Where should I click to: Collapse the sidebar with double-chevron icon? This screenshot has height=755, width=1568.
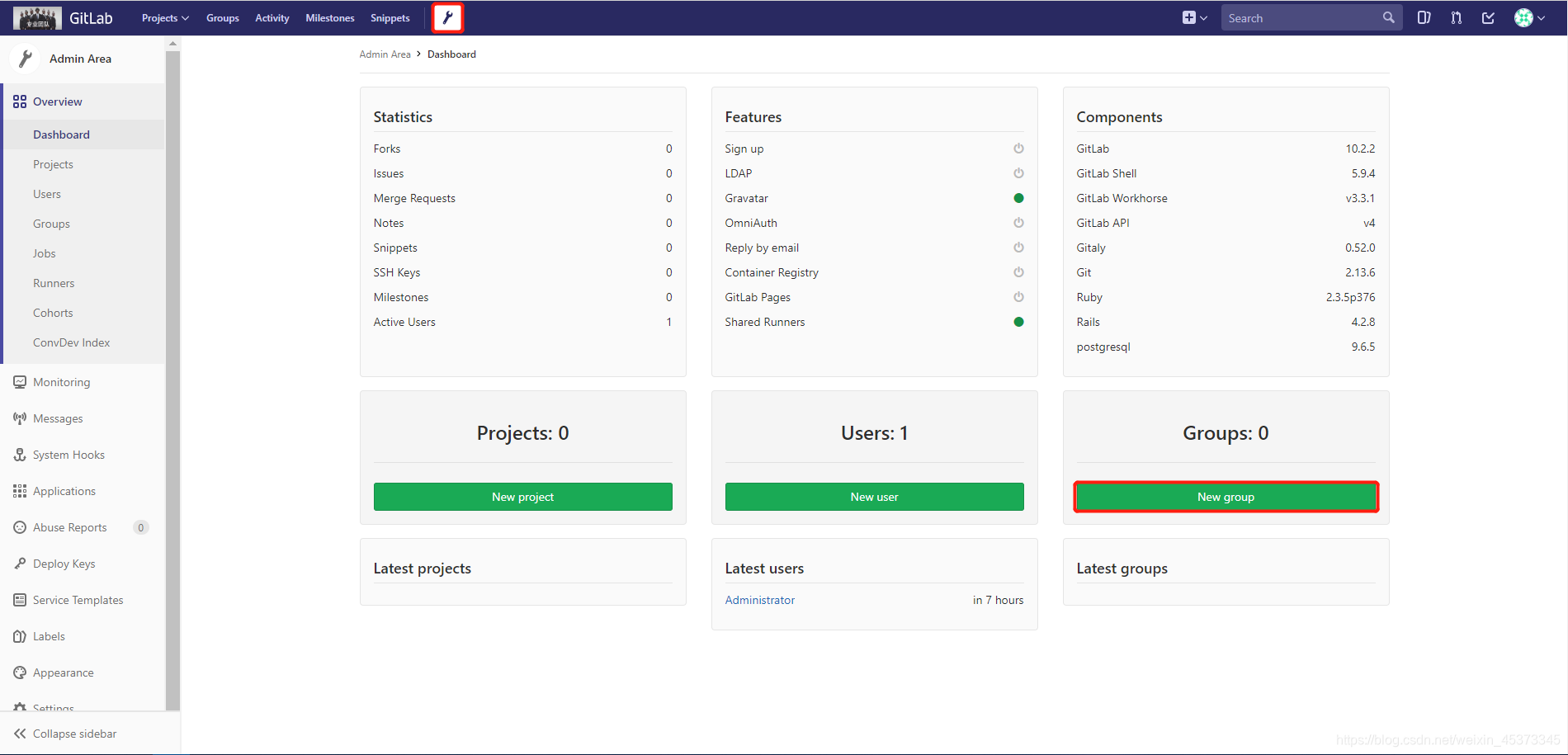[x=20, y=734]
